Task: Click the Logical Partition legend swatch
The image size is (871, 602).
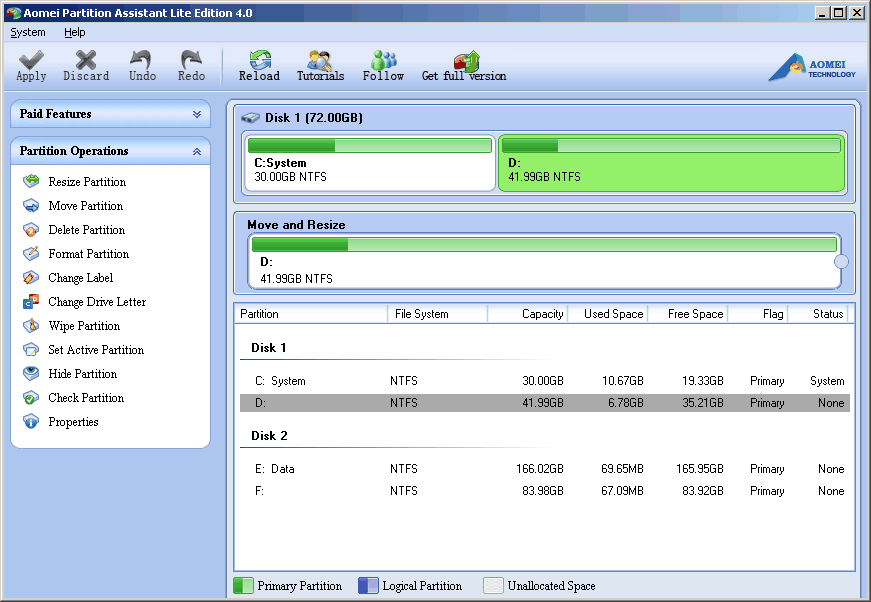Action: click(x=368, y=585)
